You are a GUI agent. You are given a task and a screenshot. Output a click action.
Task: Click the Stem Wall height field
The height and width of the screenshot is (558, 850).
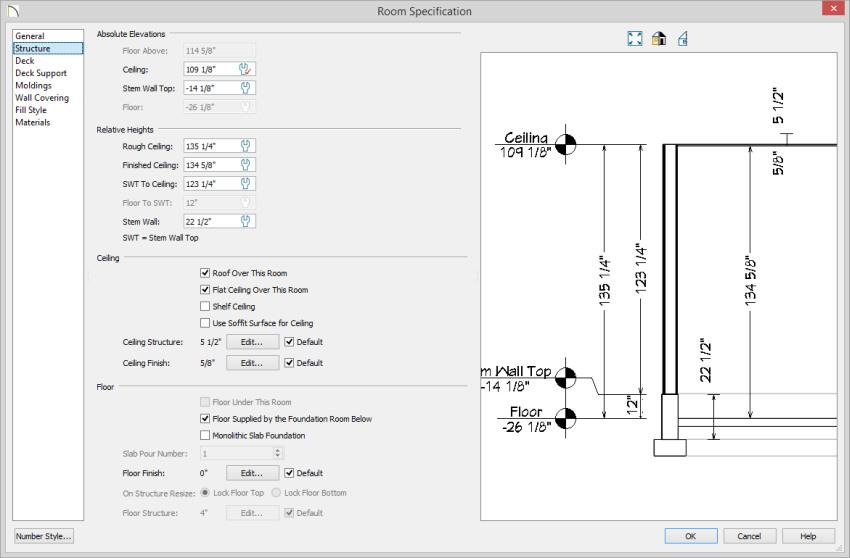[x=219, y=221]
